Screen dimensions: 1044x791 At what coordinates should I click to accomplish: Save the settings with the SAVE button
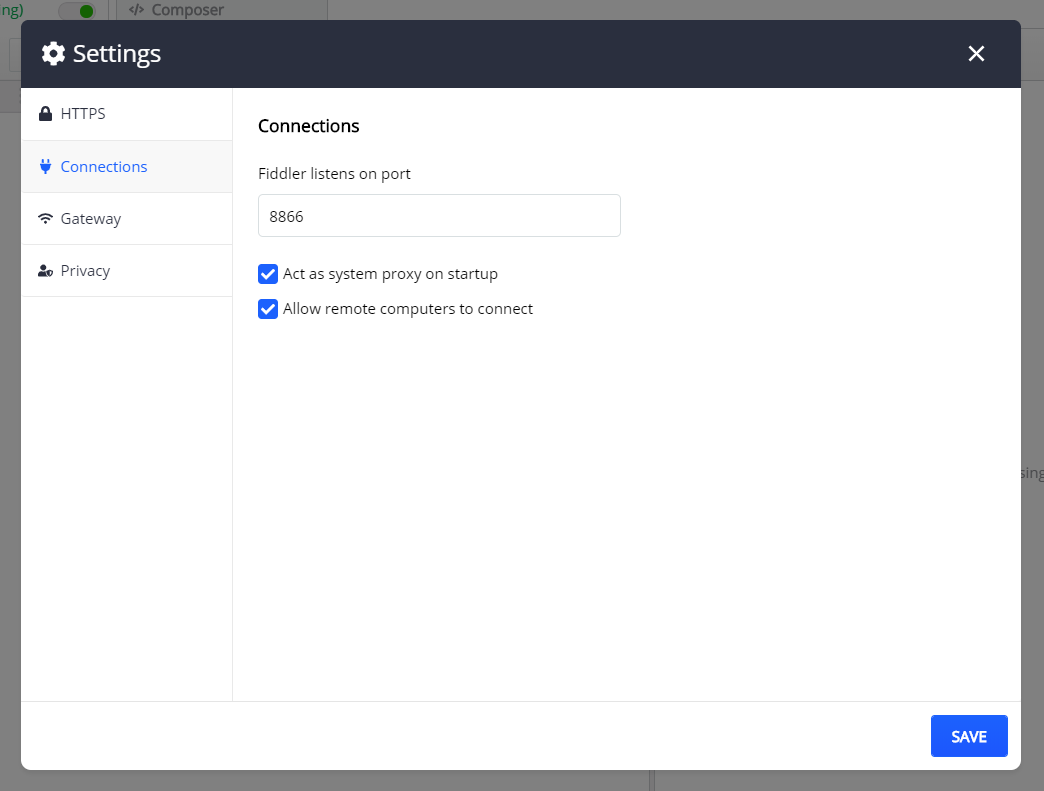(969, 736)
